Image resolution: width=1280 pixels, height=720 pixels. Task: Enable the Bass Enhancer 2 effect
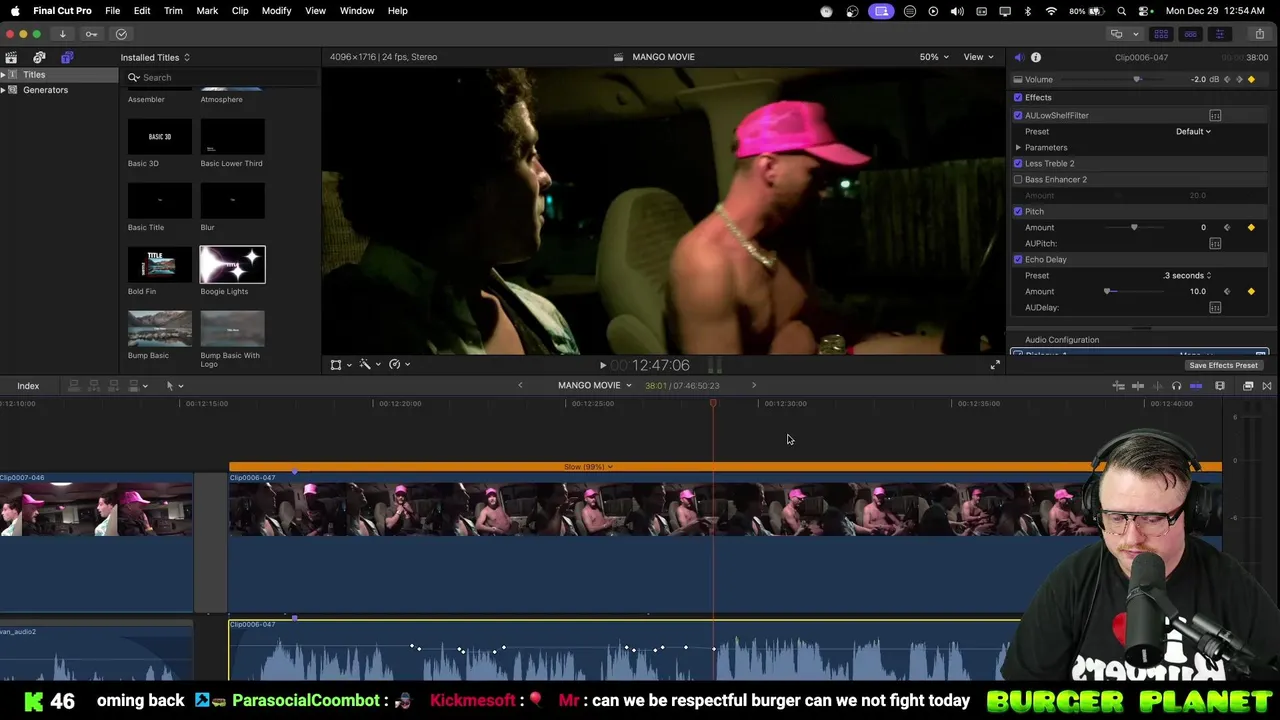pyautogui.click(x=1018, y=179)
